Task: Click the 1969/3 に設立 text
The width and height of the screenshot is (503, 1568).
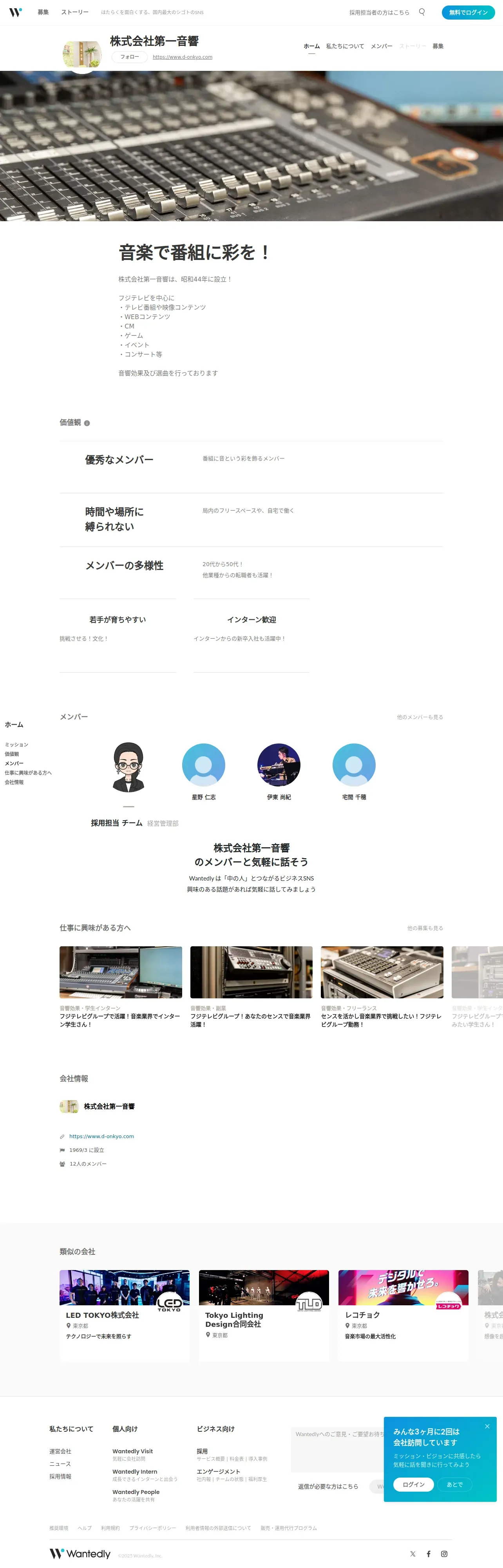Action: tap(87, 1150)
